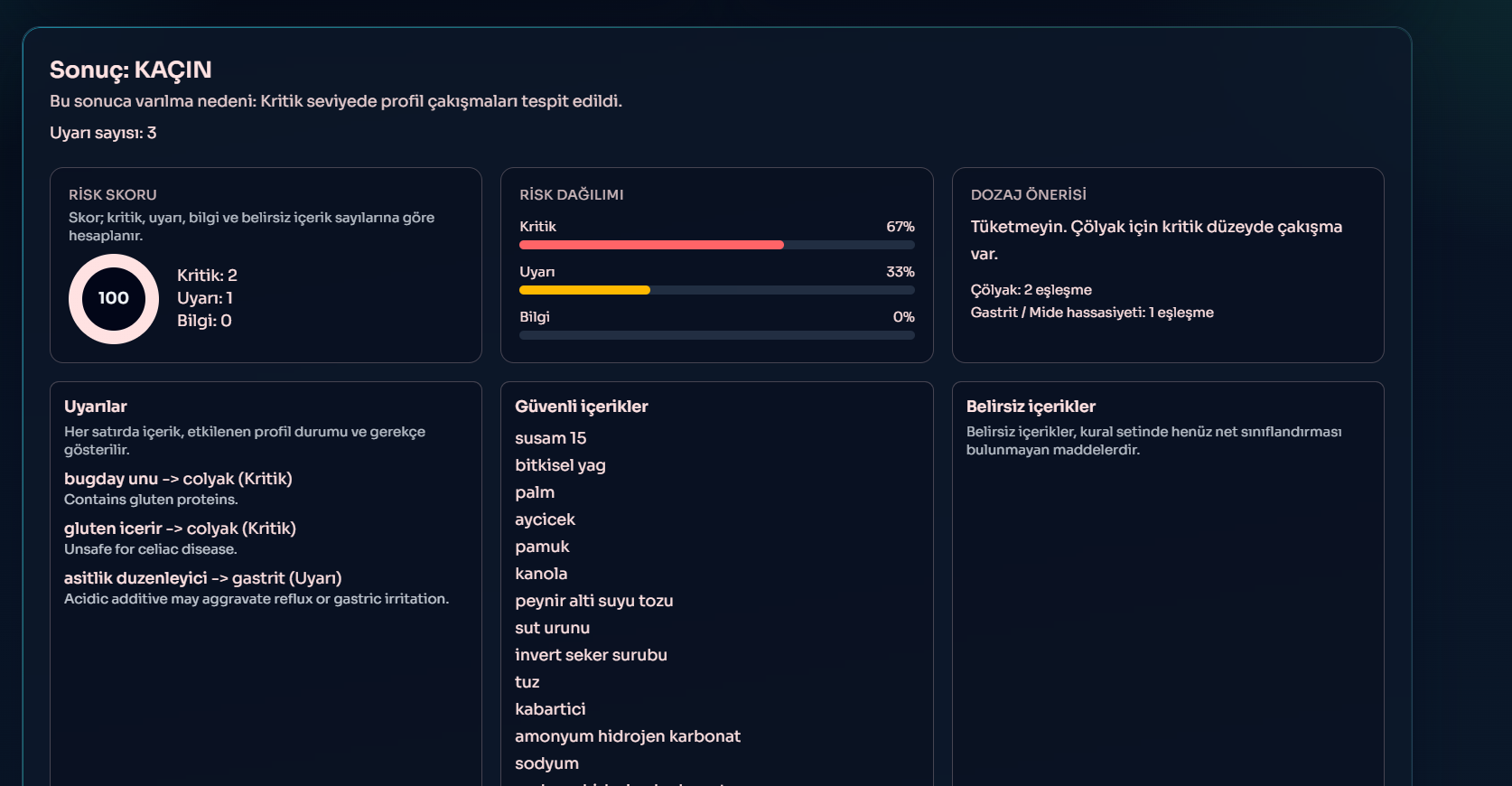
Task: Click the 'susam 15' safe ingredient
Action: coord(550,438)
